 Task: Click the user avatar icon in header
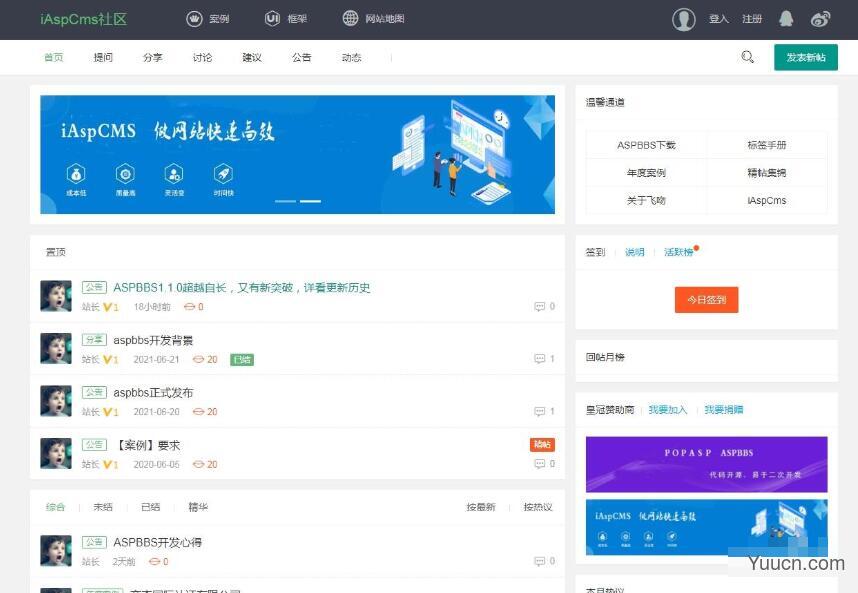pos(683,19)
